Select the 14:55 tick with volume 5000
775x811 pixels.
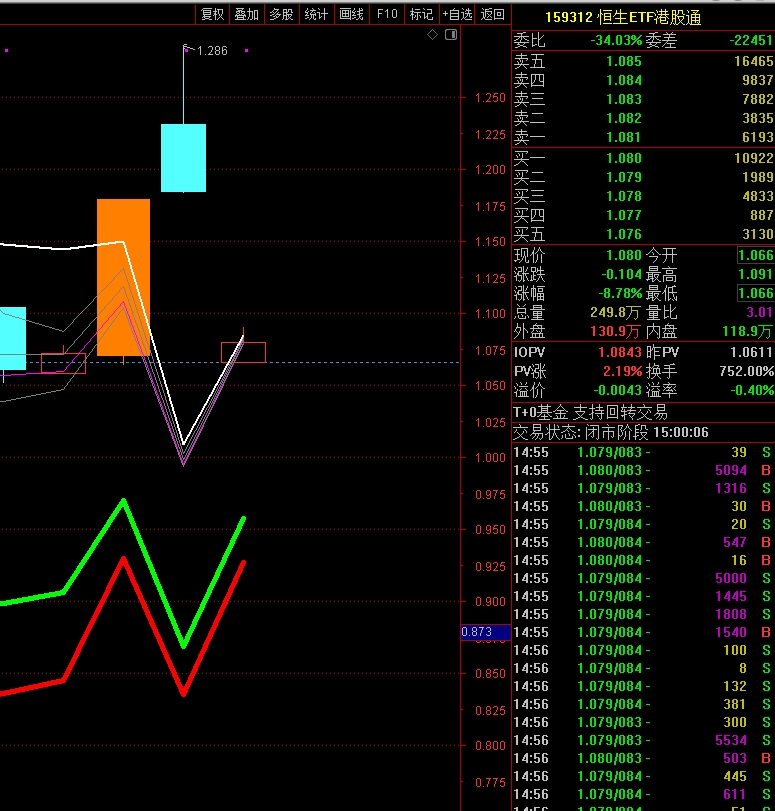(x=643, y=578)
